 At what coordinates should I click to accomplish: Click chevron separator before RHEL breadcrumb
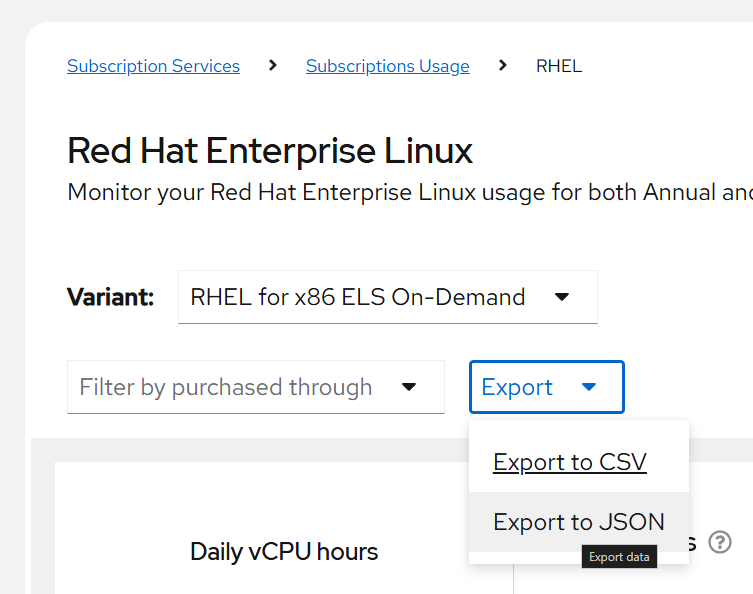click(502, 66)
